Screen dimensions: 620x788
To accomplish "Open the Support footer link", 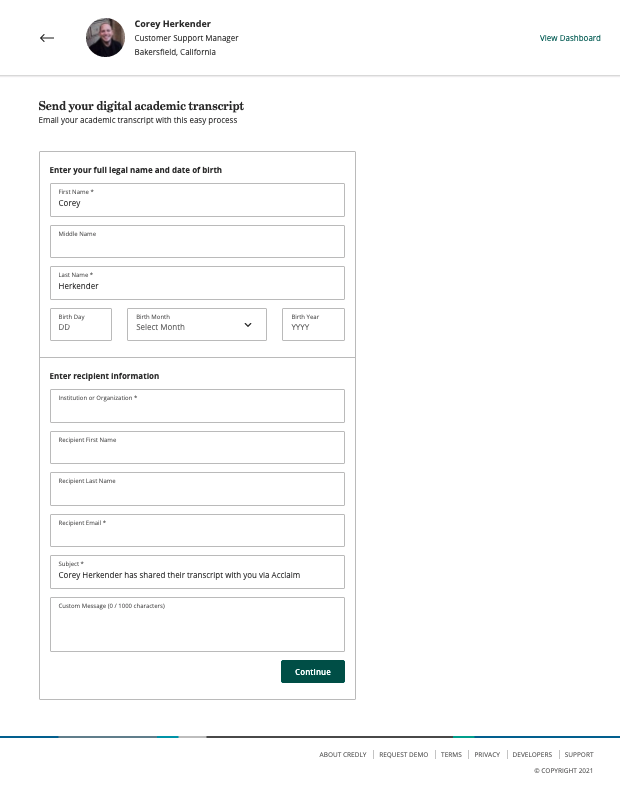I will click(579, 754).
